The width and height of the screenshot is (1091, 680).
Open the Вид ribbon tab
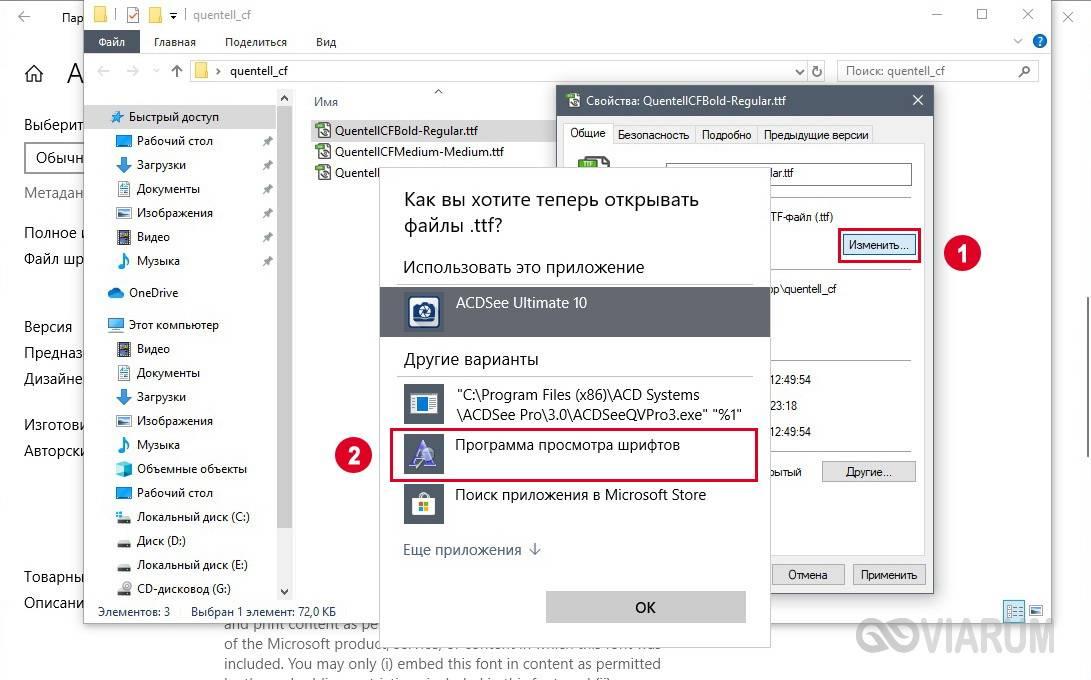pos(326,42)
